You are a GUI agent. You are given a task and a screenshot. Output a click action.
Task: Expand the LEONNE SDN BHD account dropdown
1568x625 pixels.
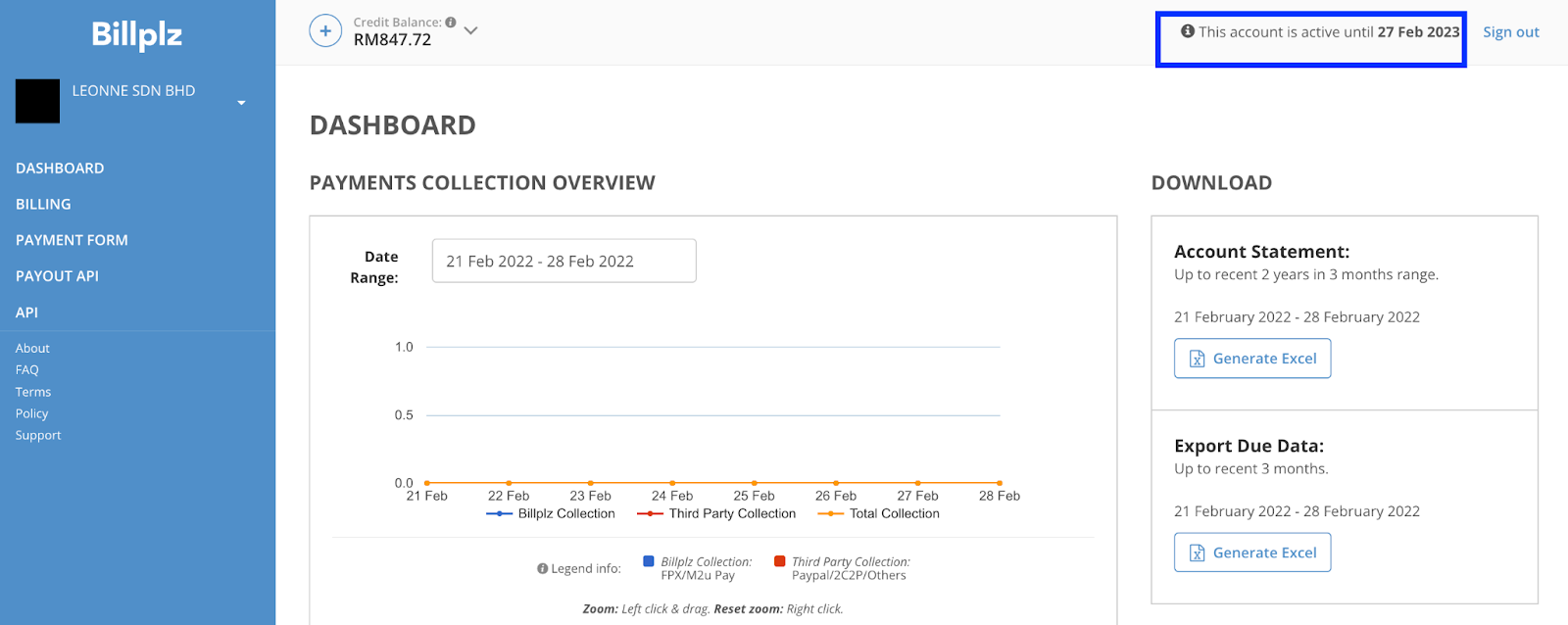(241, 103)
